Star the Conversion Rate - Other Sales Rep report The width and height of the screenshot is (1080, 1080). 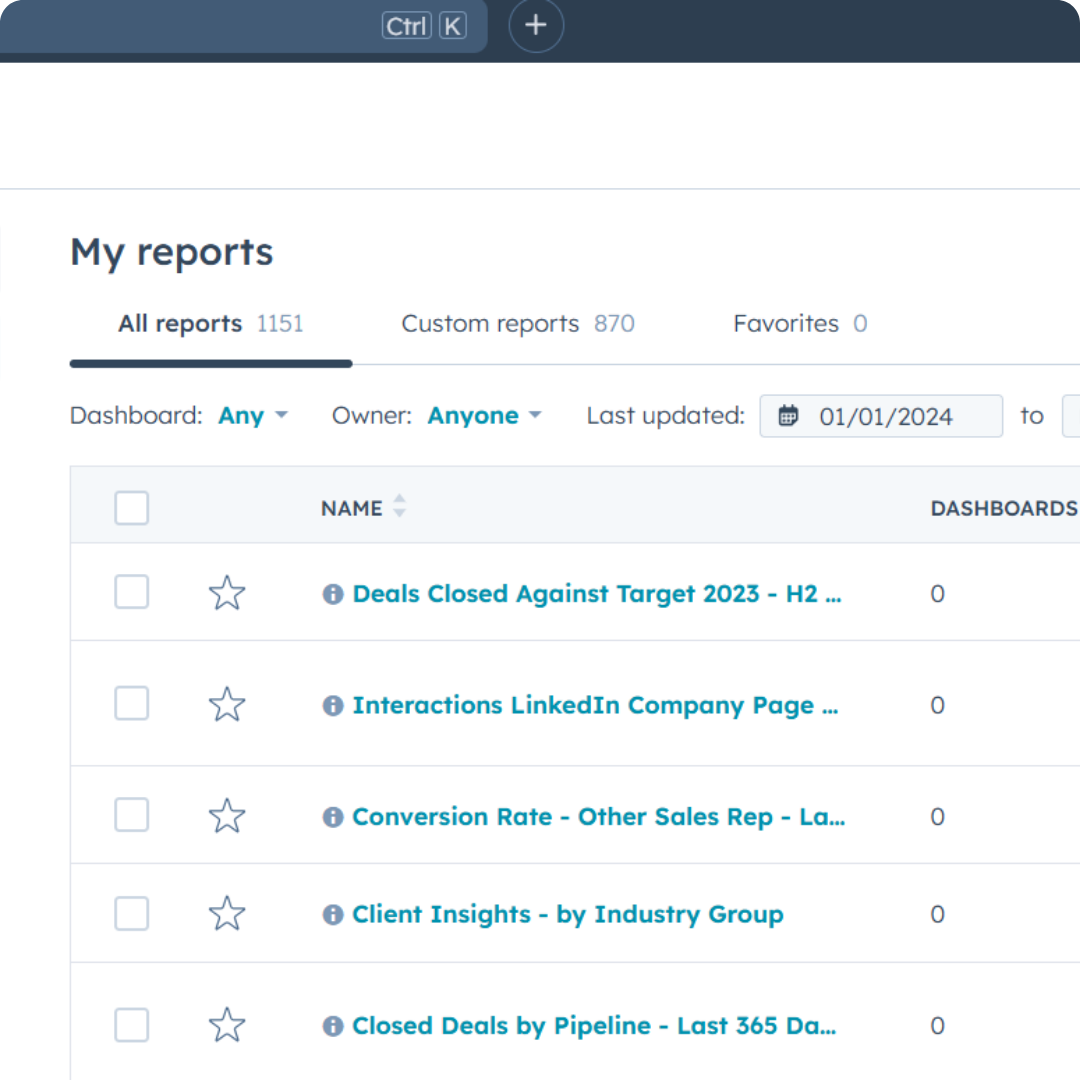[227, 816]
